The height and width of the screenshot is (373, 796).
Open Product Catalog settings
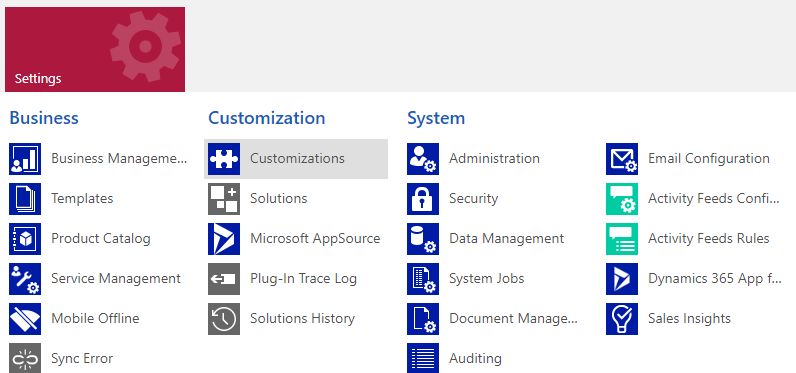[x=101, y=239]
